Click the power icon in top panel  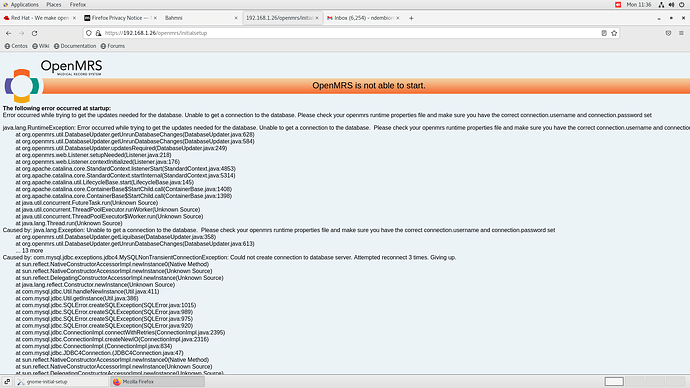click(x=682, y=4)
